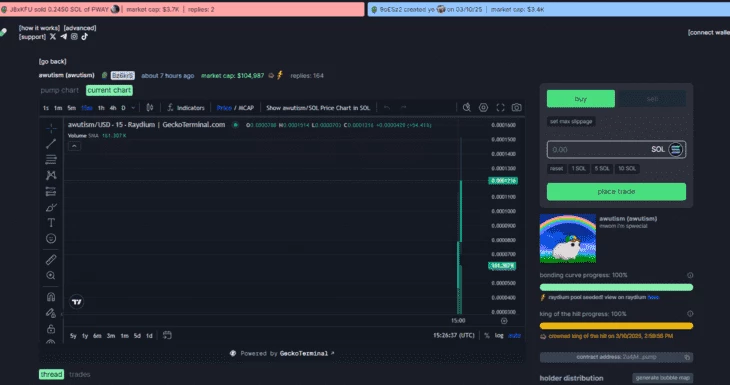Open the candlestick chart type menu
This screenshot has height=385, width=730.
tap(150, 108)
